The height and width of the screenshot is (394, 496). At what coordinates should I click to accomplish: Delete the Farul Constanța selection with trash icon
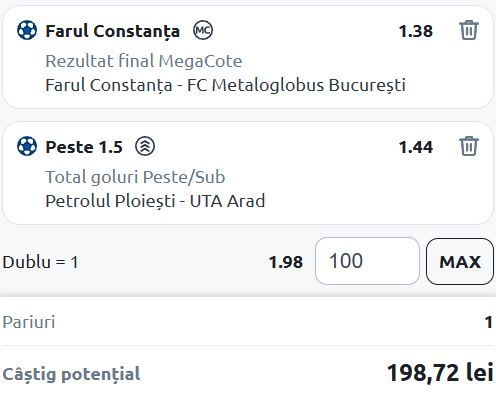tap(469, 30)
